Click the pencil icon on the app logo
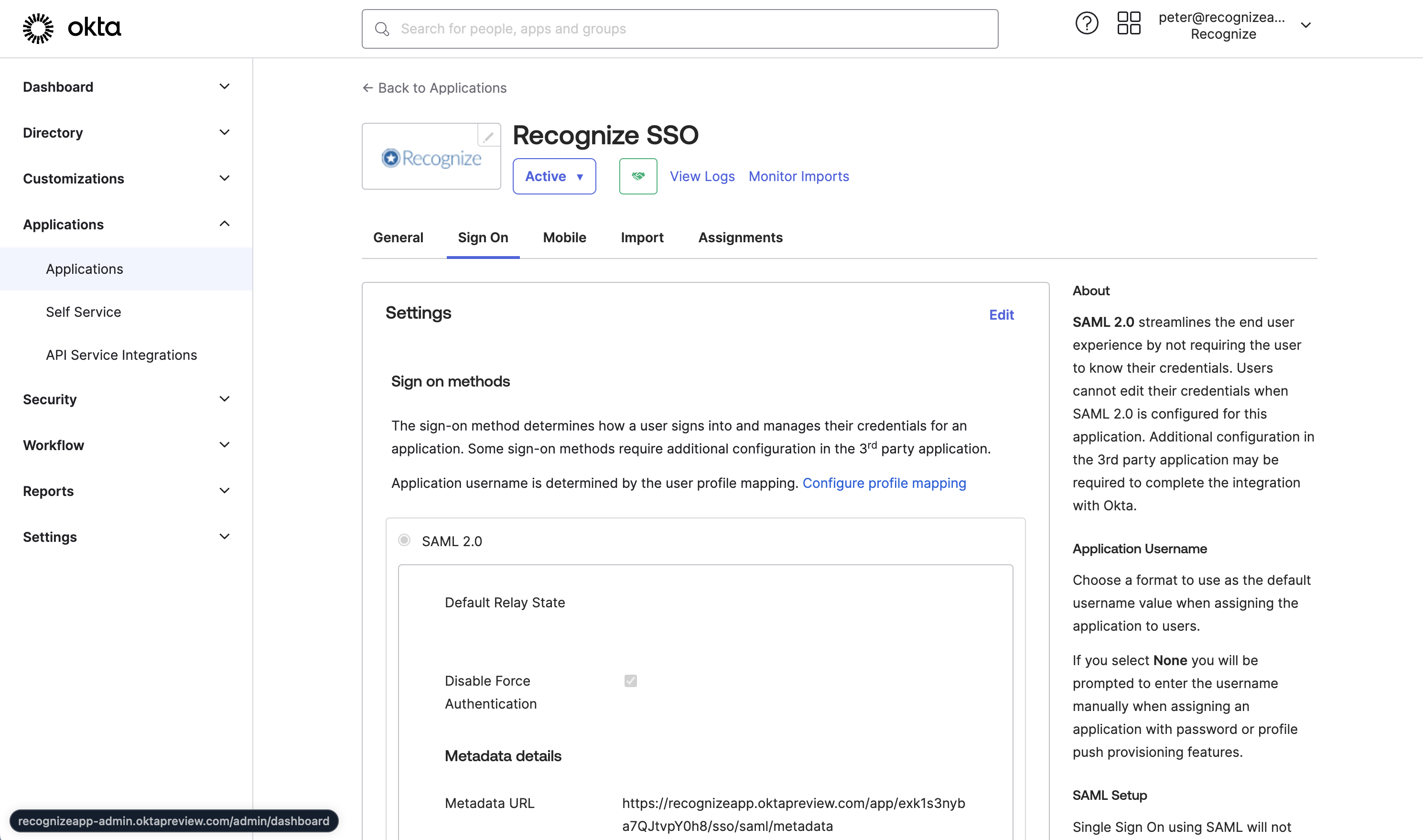 click(488, 136)
